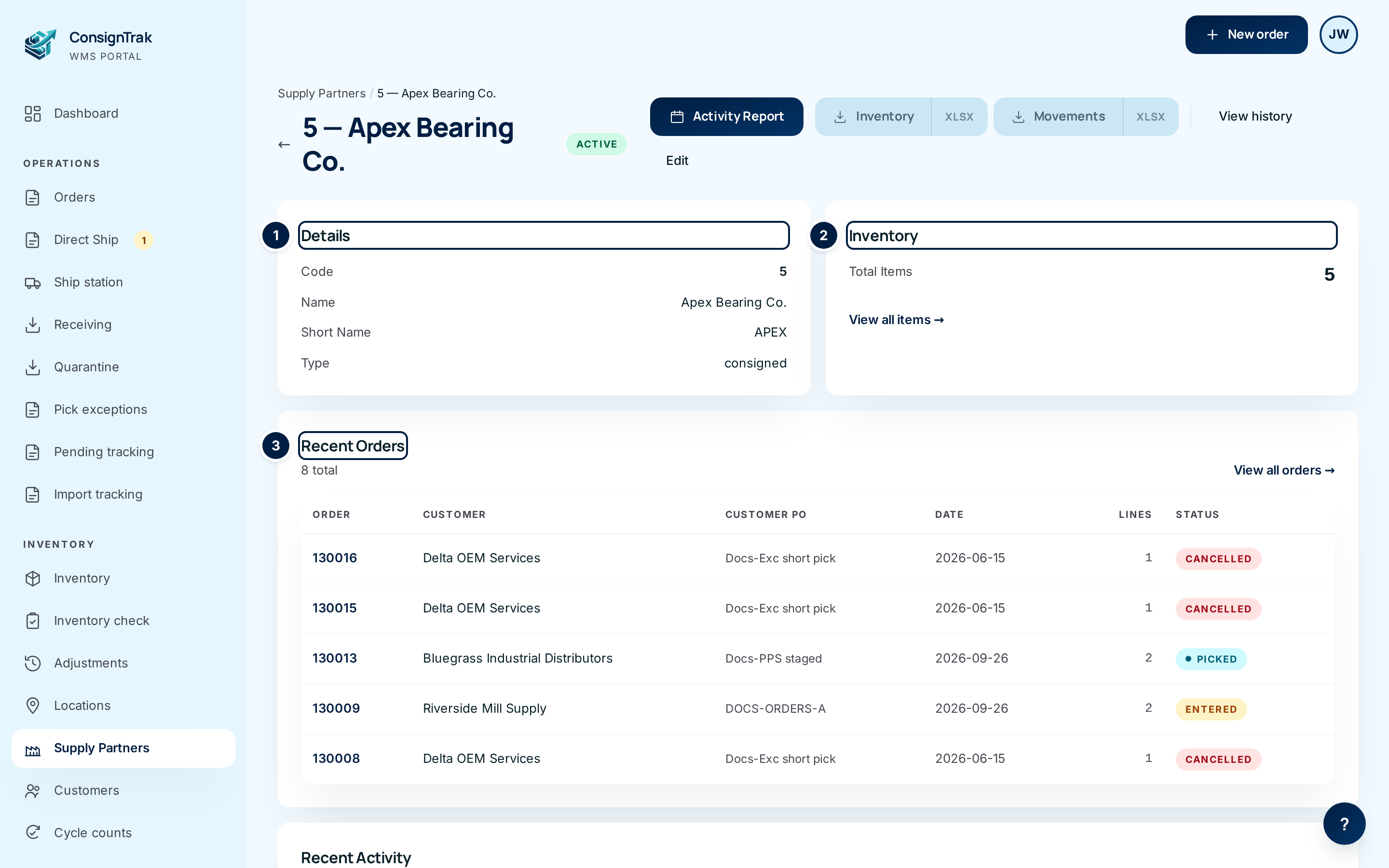The width and height of the screenshot is (1389, 868).
Task: Open order 130016
Action: click(x=335, y=558)
